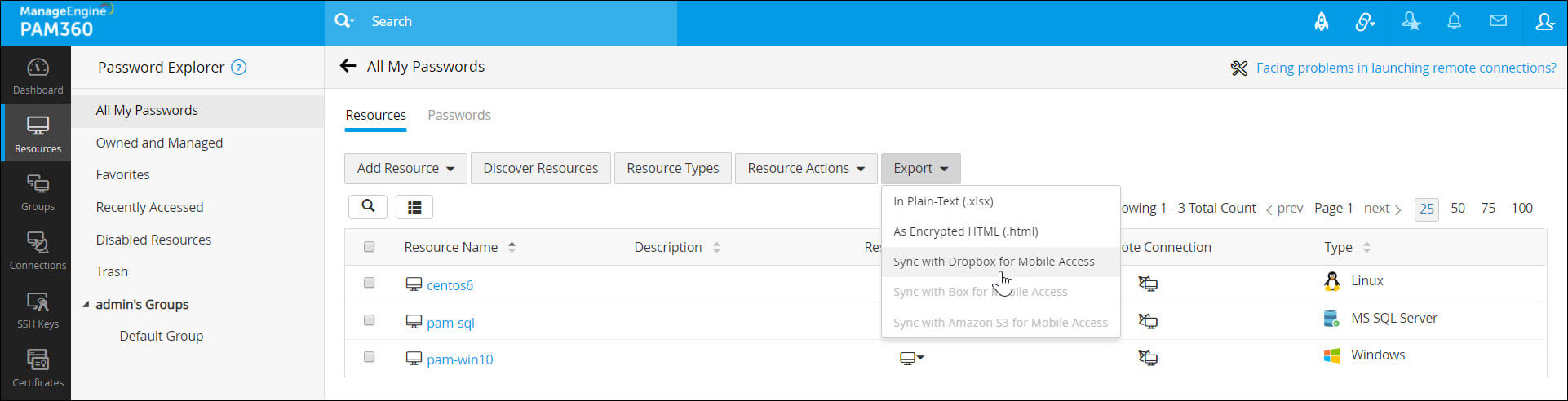Check the select-all header checkbox
This screenshot has width=1568, height=401.
(369, 247)
